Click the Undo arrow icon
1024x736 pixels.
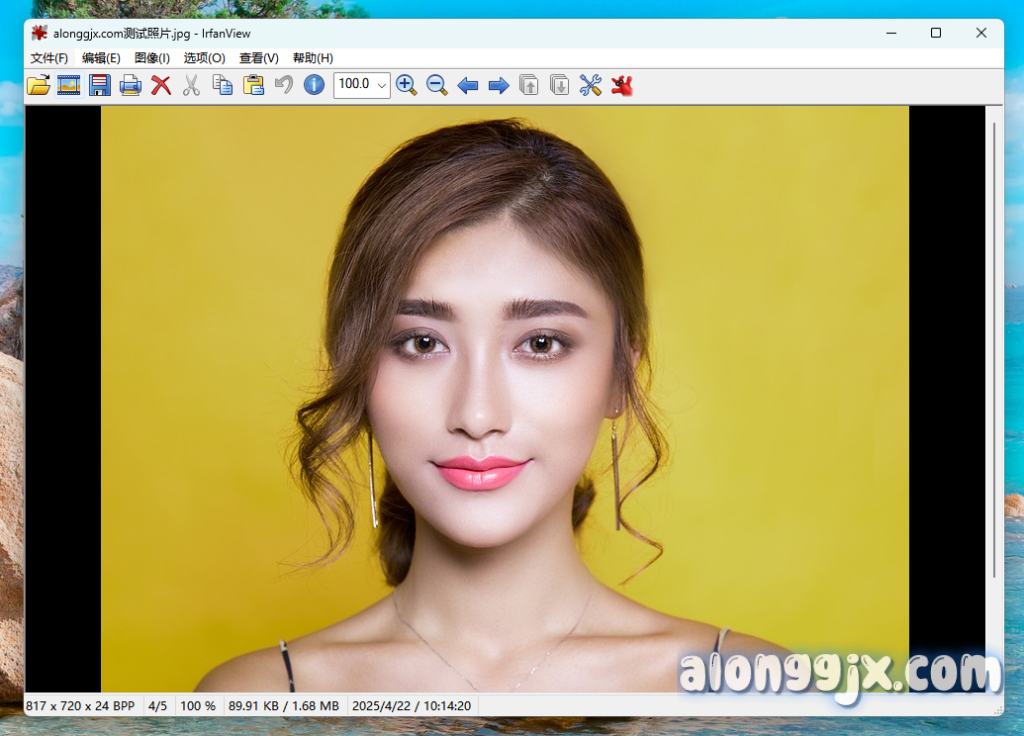pyautogui.click(x=284, y=85)
